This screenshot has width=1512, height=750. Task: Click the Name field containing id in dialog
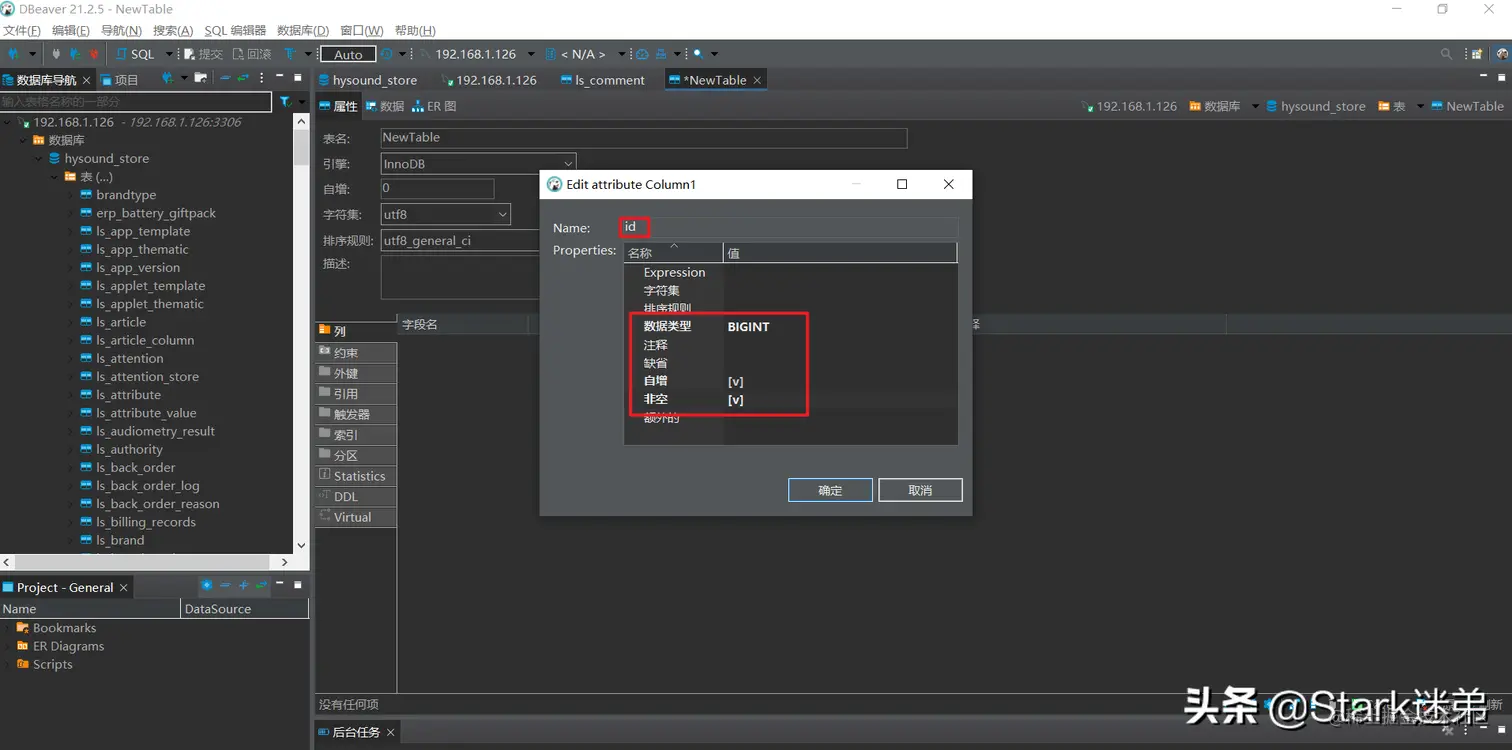tap(789, 227)
